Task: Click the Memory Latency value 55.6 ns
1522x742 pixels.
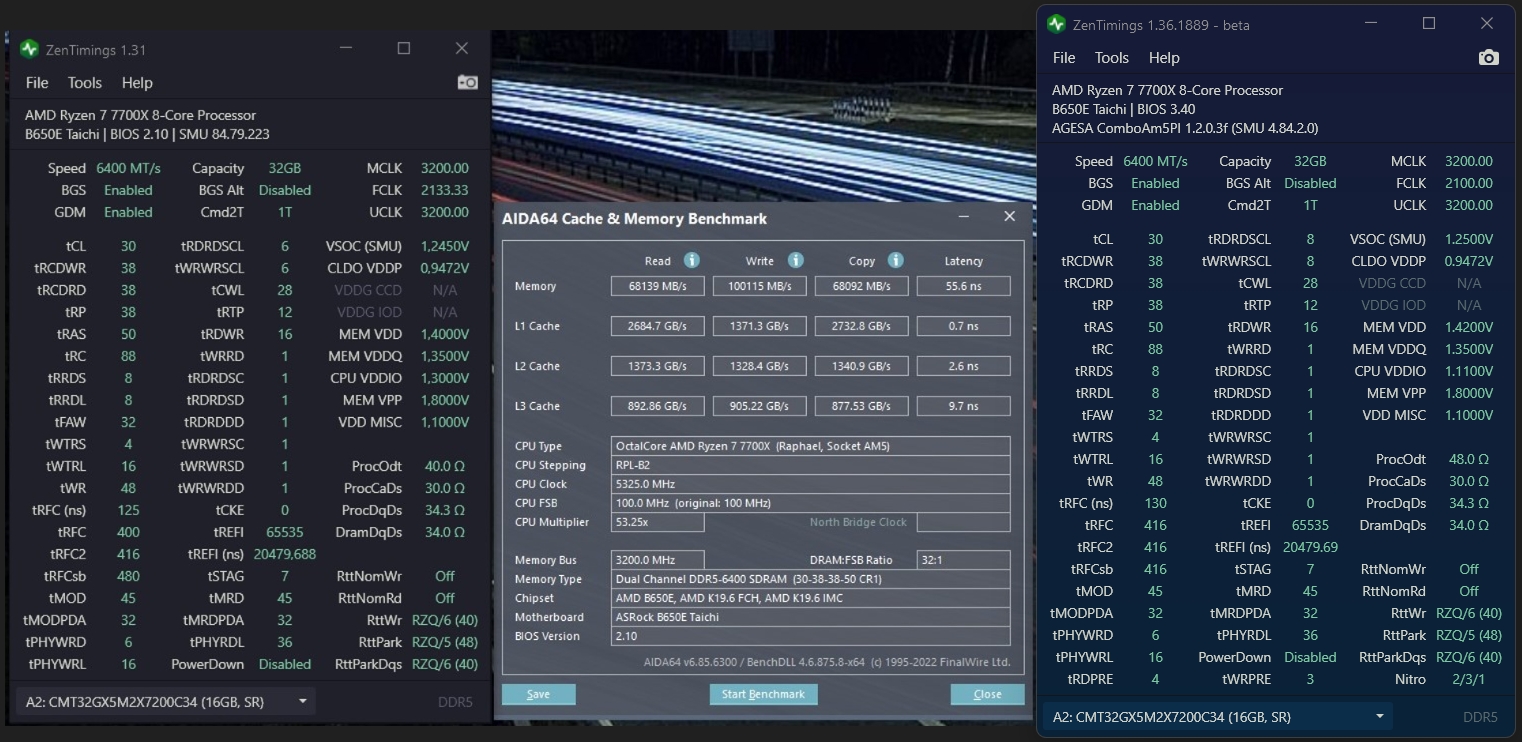Action: 963,286
